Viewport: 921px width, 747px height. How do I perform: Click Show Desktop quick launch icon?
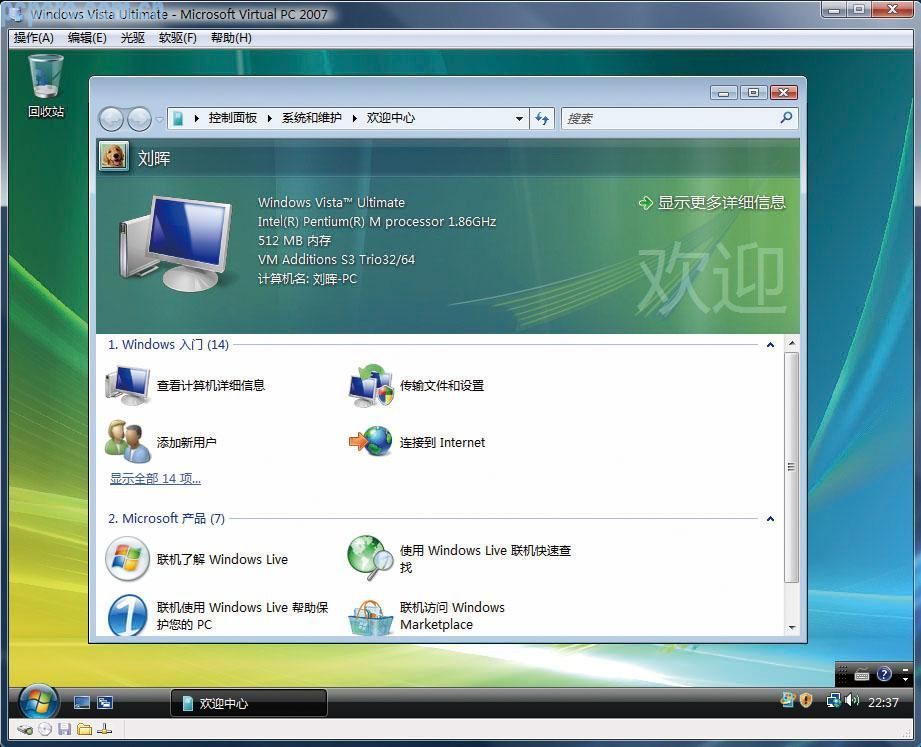[82, 702]
